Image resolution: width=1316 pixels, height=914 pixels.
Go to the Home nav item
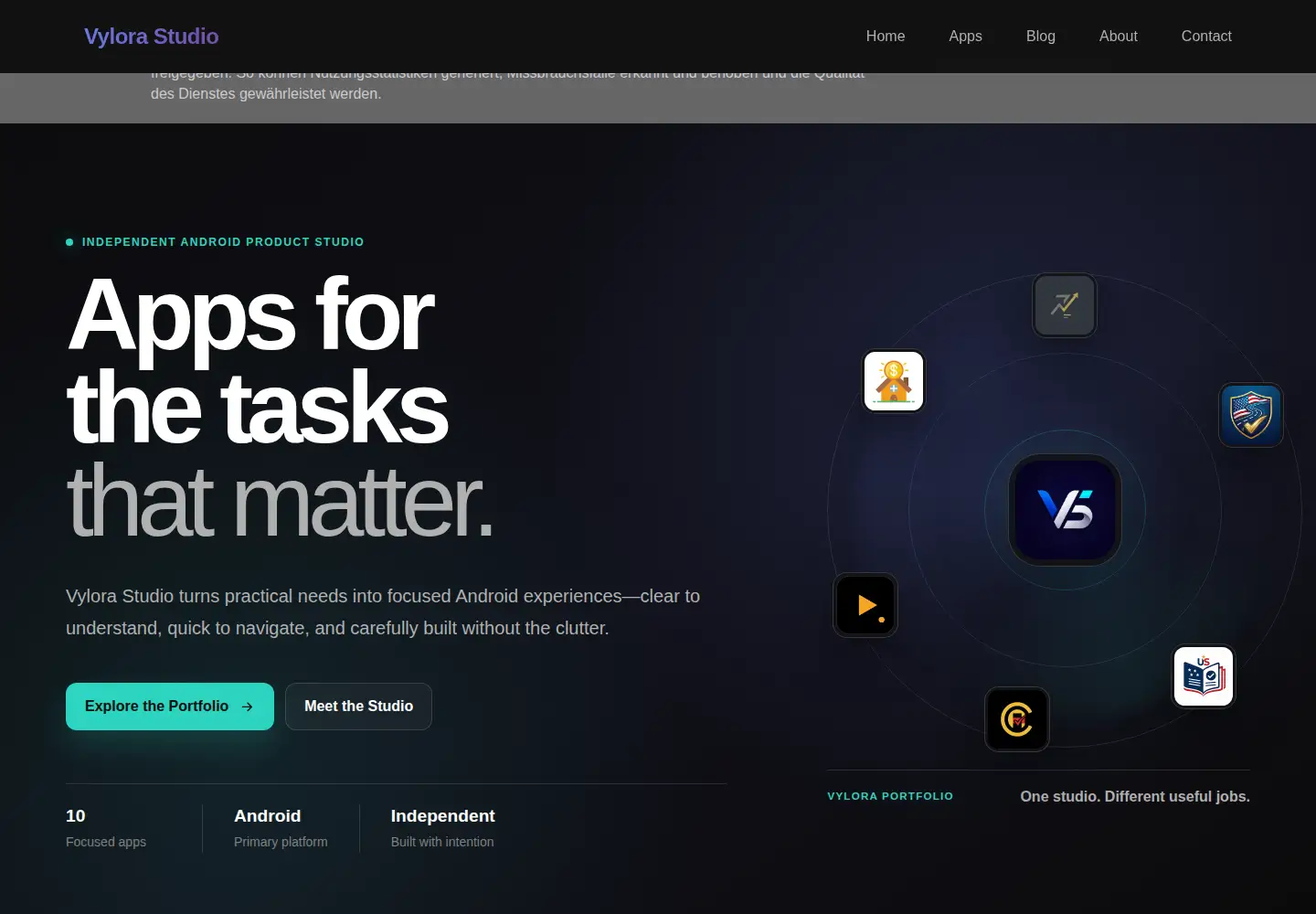tap(886, 37)
